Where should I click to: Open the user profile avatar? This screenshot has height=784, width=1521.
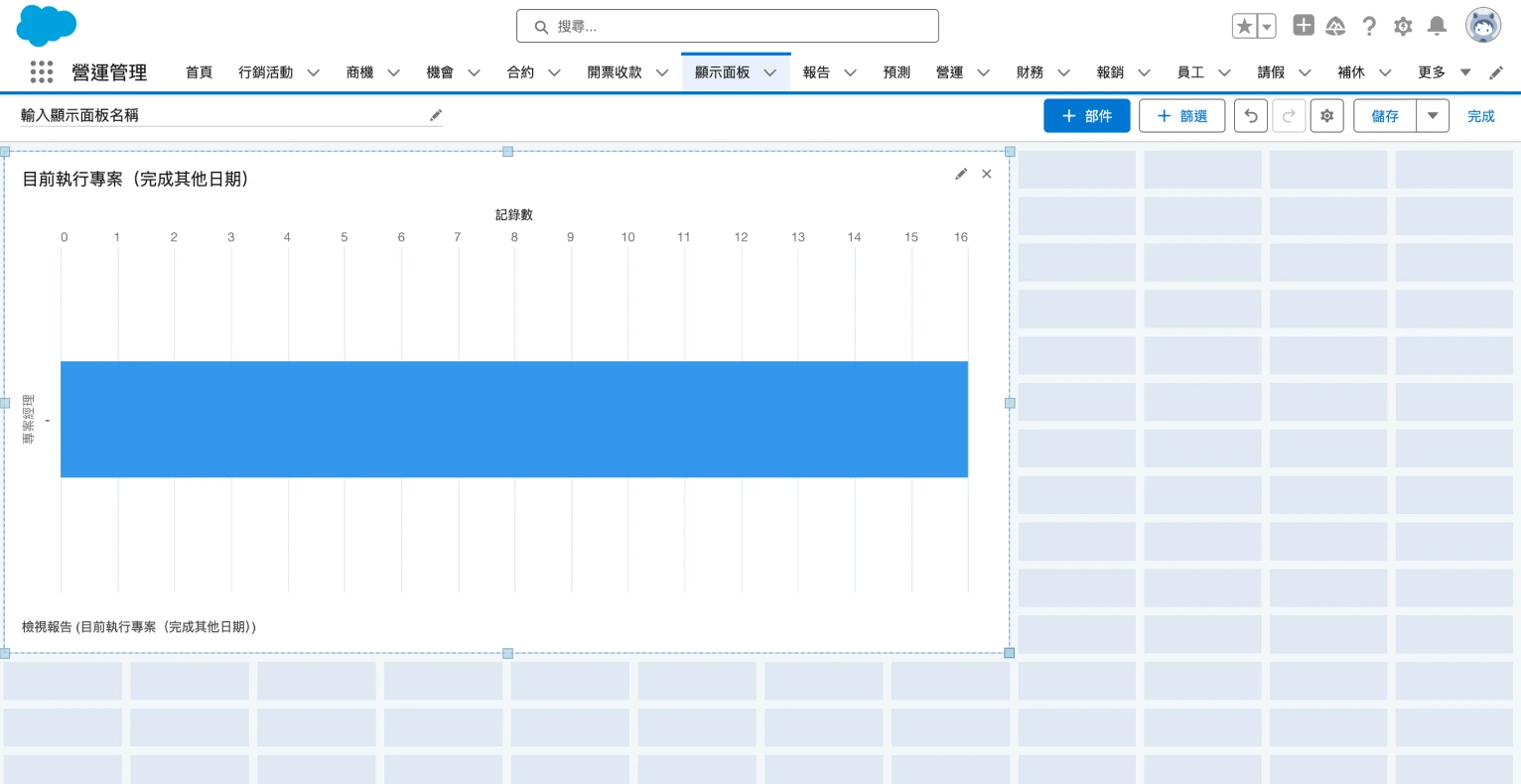point(1483,26)
